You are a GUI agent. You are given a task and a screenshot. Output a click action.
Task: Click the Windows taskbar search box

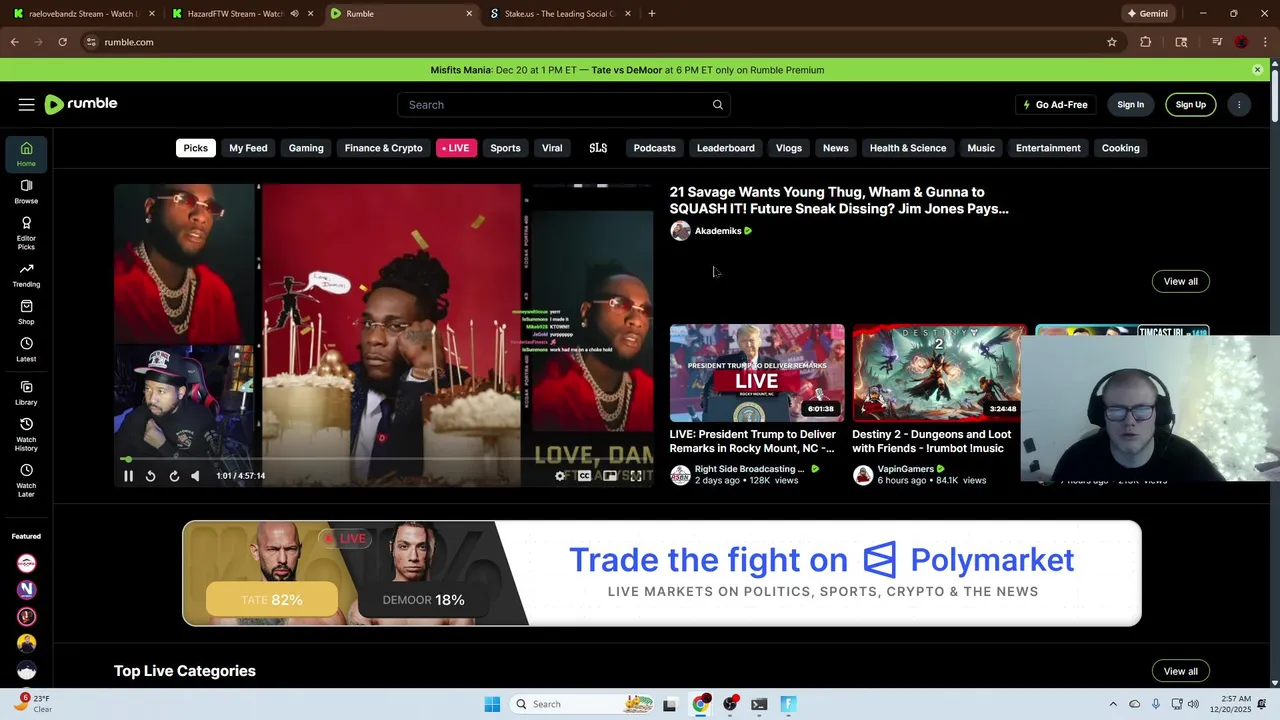tap(584, 704)
